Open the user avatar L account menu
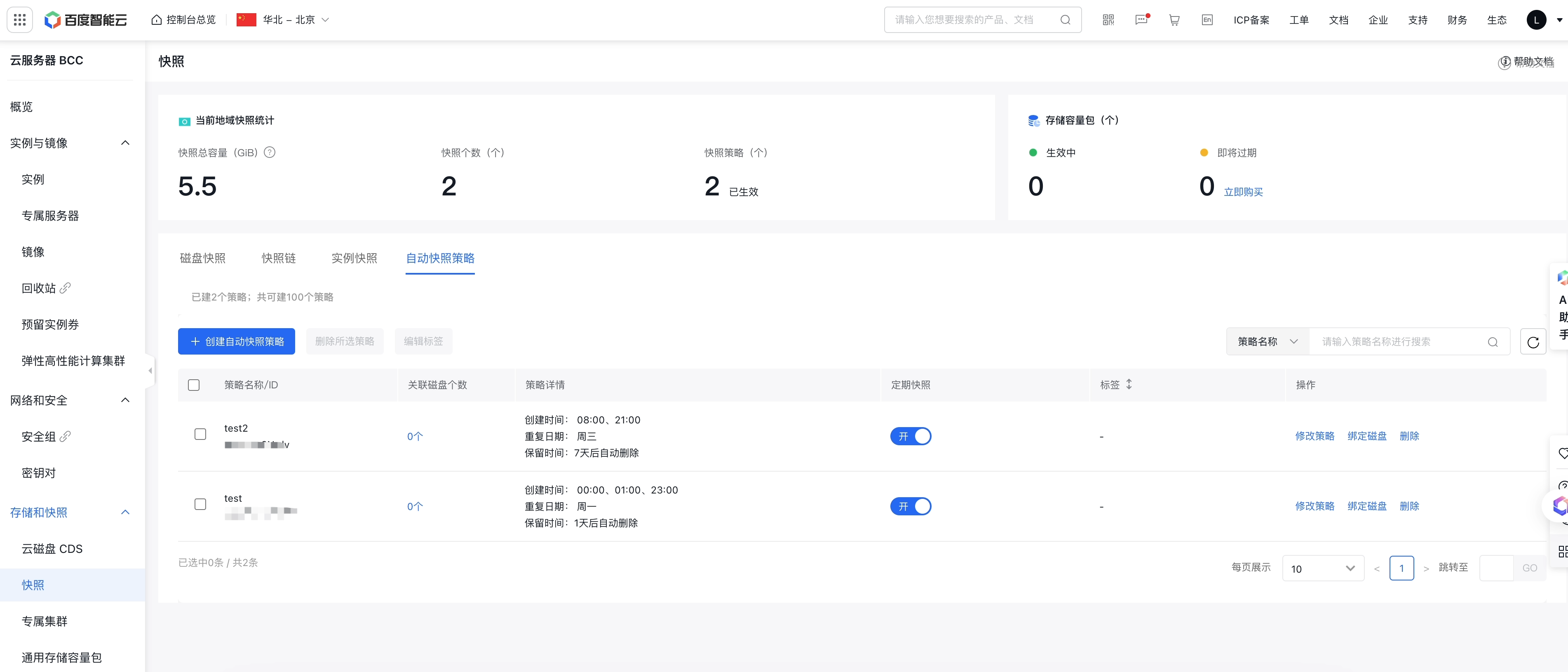Image resolution: width=1568 pixels, height=672 pixels. pos(1536,20)
